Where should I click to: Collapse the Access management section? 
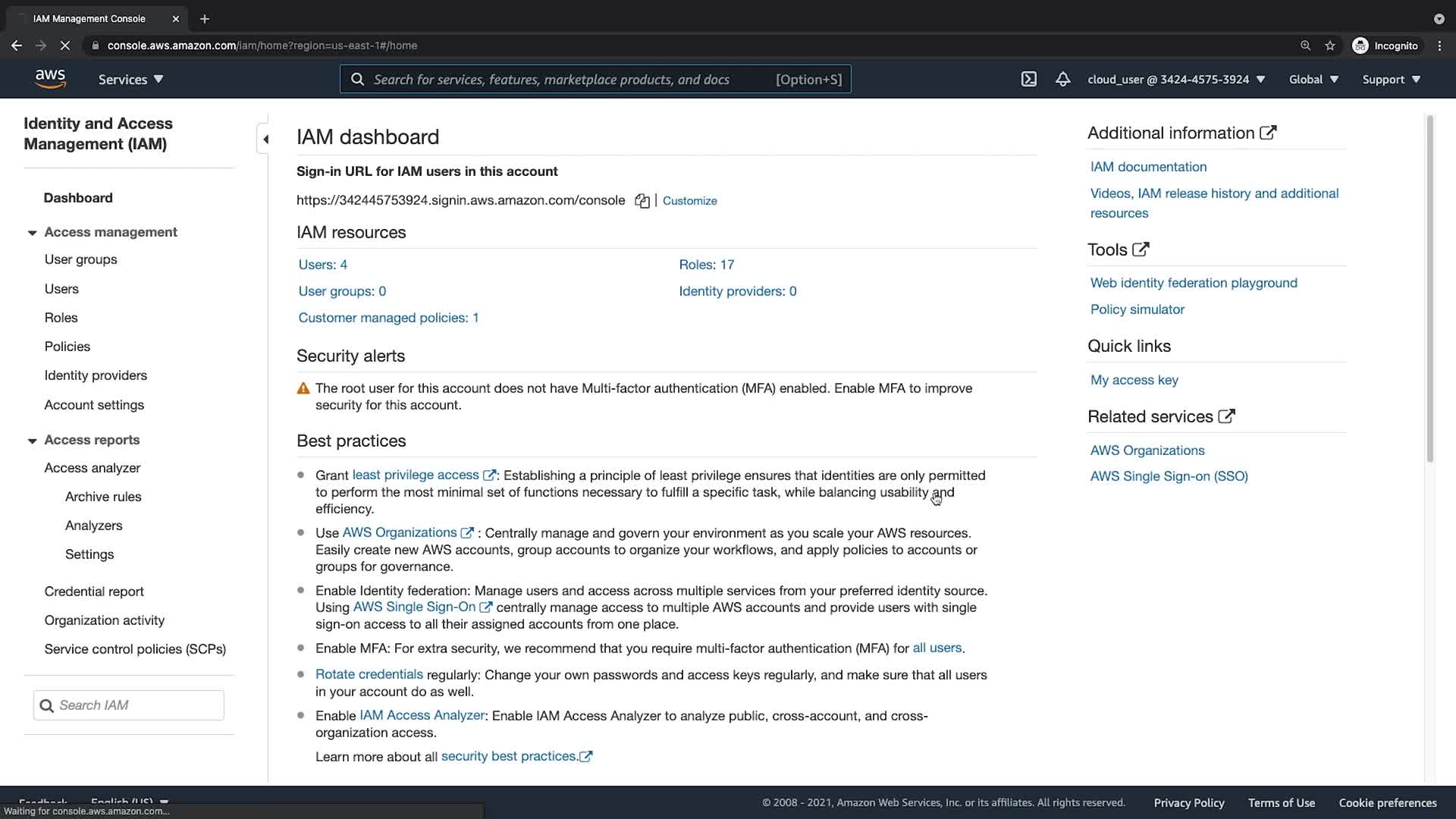click(x=32, y=233)
